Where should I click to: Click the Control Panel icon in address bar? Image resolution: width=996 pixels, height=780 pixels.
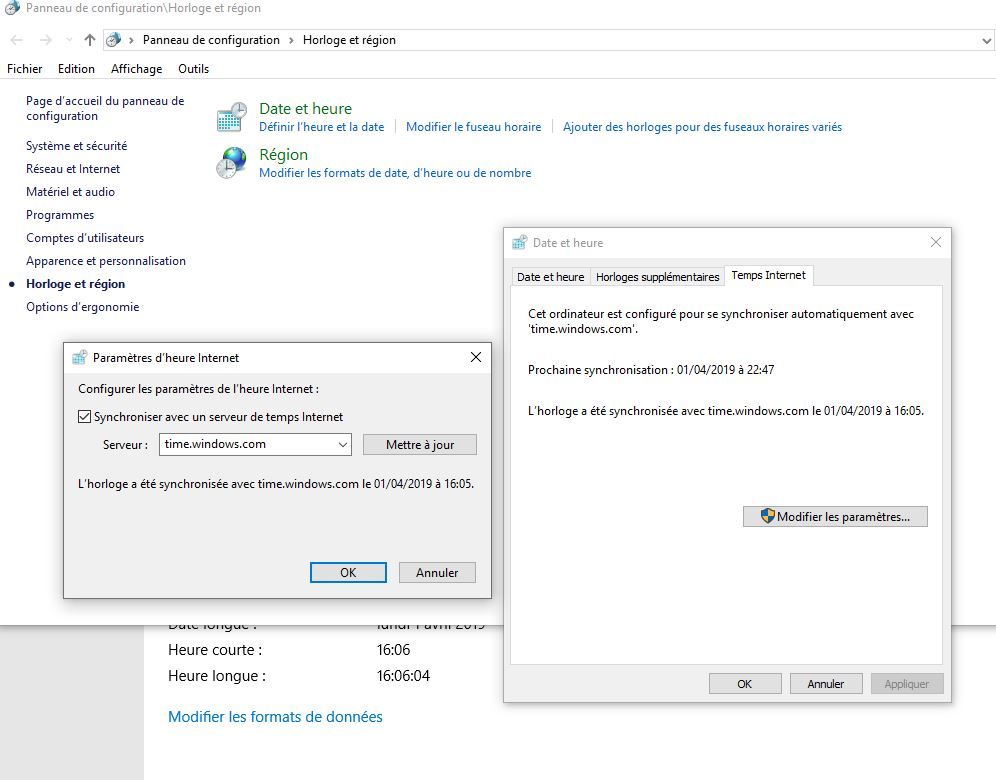(114, 40)
